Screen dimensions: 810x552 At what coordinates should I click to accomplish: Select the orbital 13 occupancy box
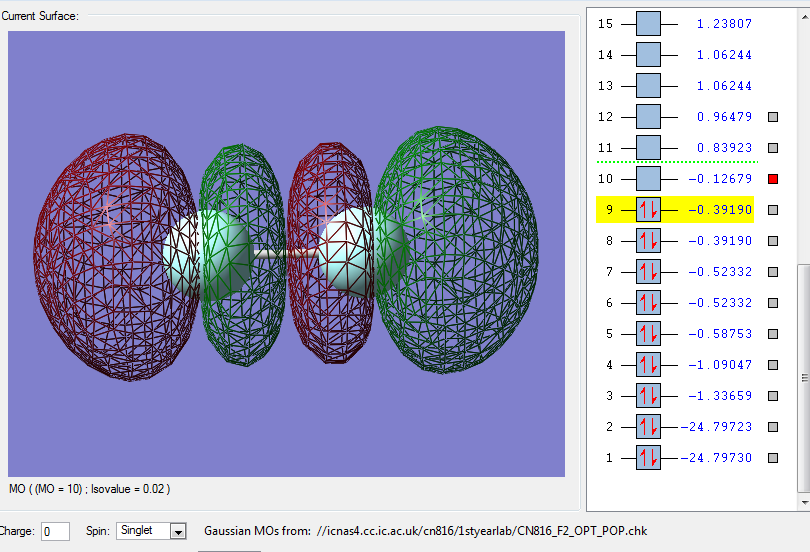648,86
